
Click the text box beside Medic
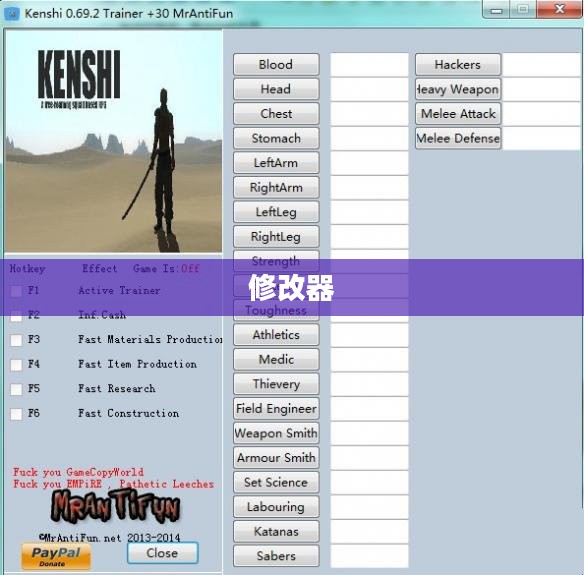(x=369, y=359)
